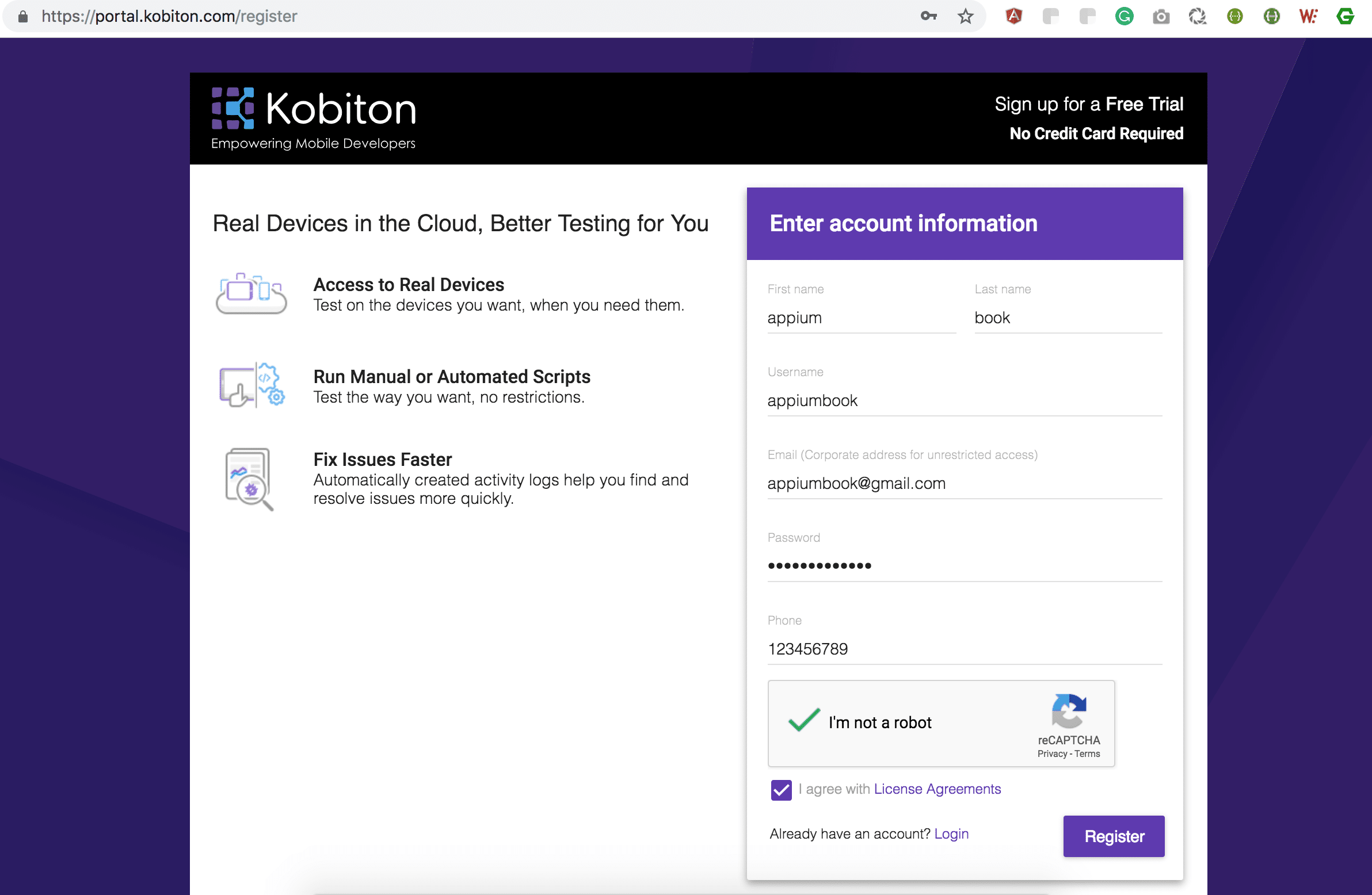The height and width of the screenshot is (895, 1372).
Task: Click the Password field
Action: point(965,566)
